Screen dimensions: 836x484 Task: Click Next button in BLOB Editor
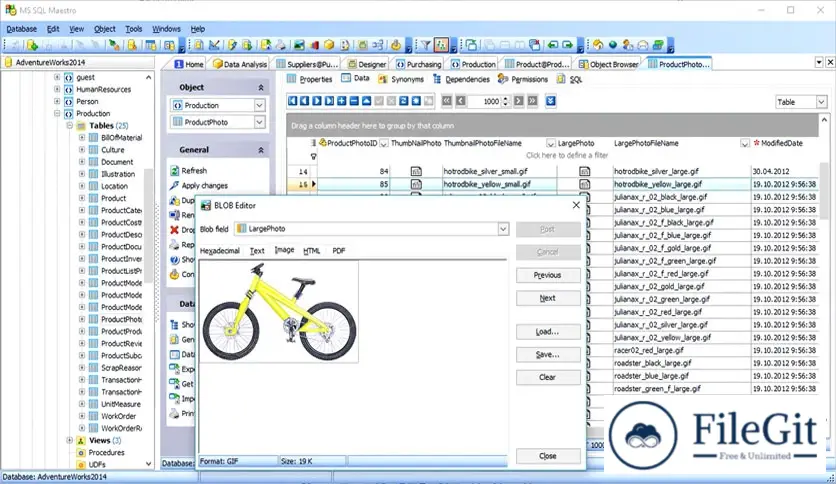pyautogui.click(x=548, y=298)
